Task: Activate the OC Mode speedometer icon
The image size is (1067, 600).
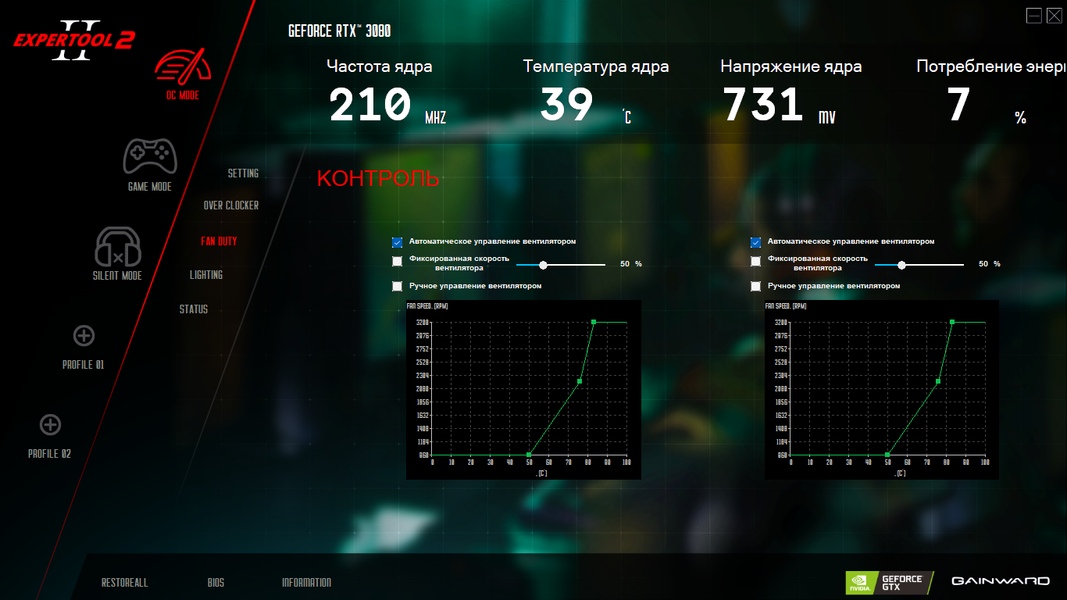Action: click(182, 66)
